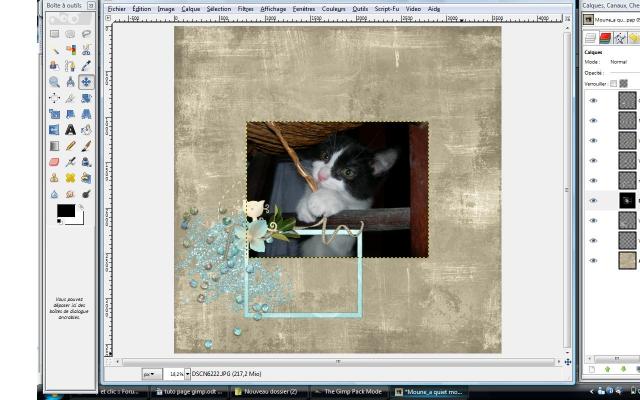The image size is (640, 400).
Task: Click the canvas horizontal scrollbar
Action: click(338, 362)
